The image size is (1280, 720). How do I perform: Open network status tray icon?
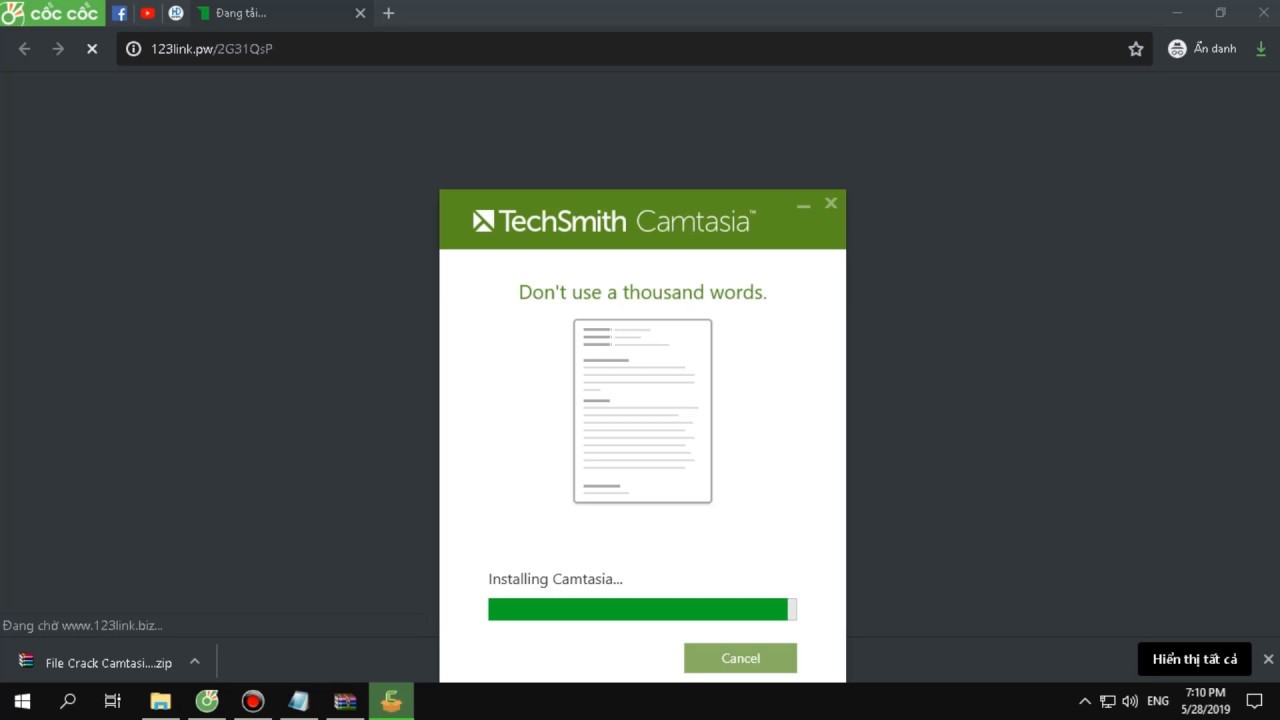[x=1108, y=701]
